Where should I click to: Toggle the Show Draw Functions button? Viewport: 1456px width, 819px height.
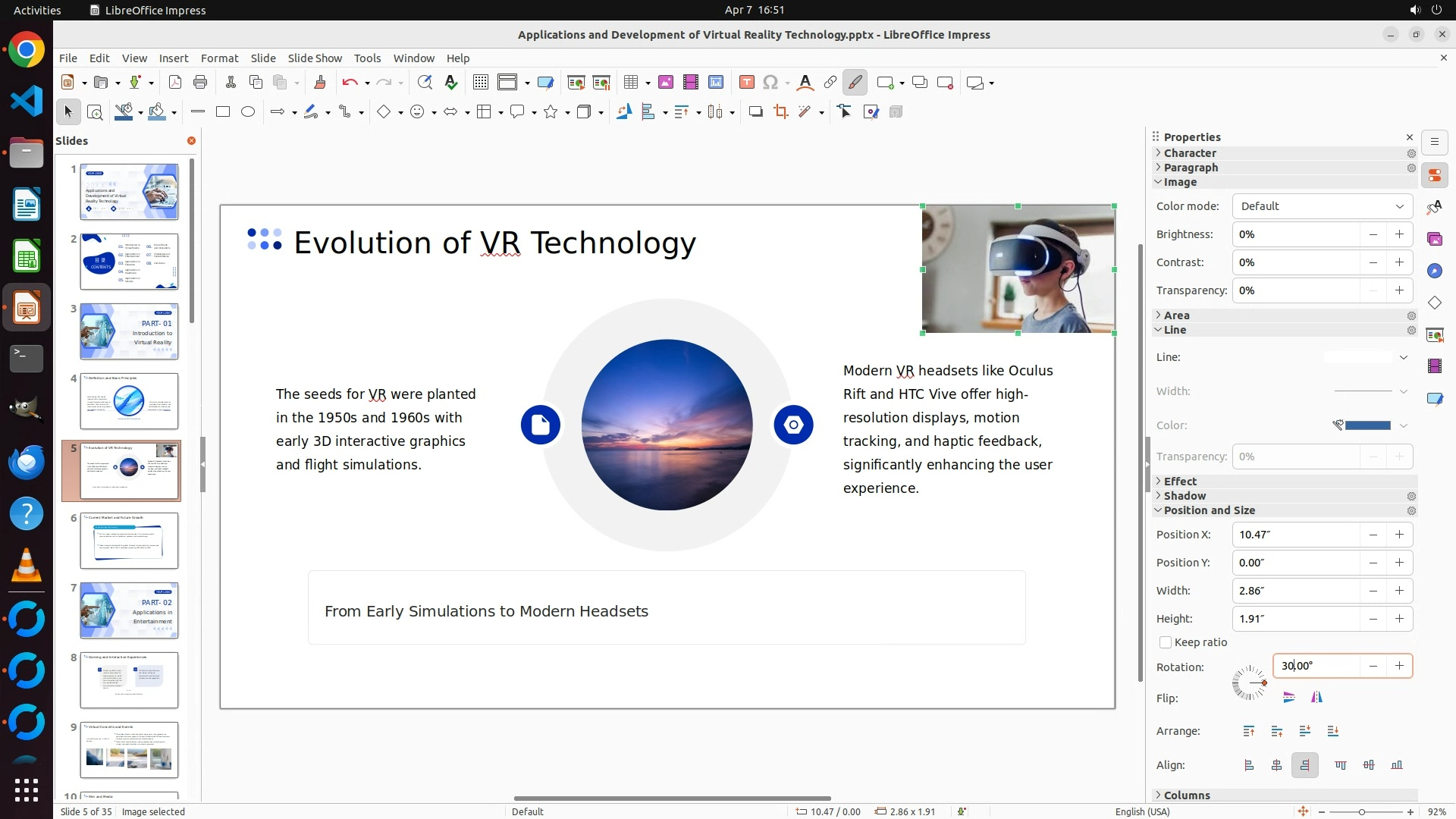click(855, 83)
